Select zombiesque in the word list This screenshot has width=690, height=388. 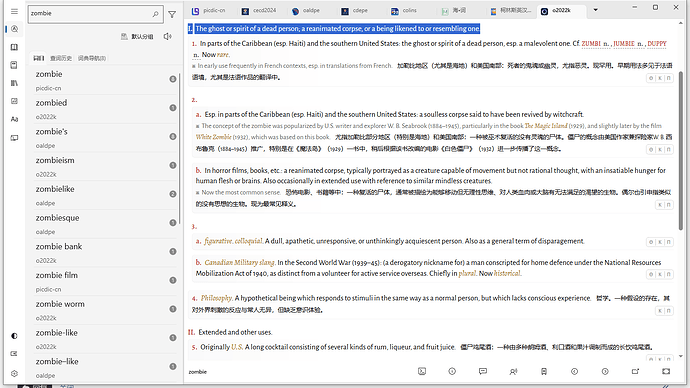(x=102, y=224)
